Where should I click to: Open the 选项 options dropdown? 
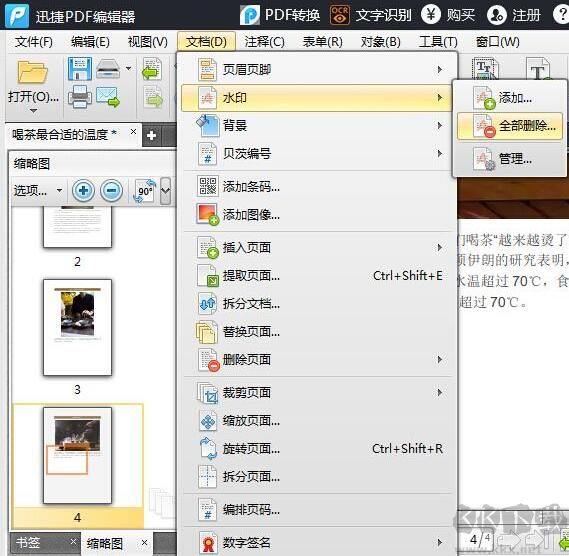(37, 190)
